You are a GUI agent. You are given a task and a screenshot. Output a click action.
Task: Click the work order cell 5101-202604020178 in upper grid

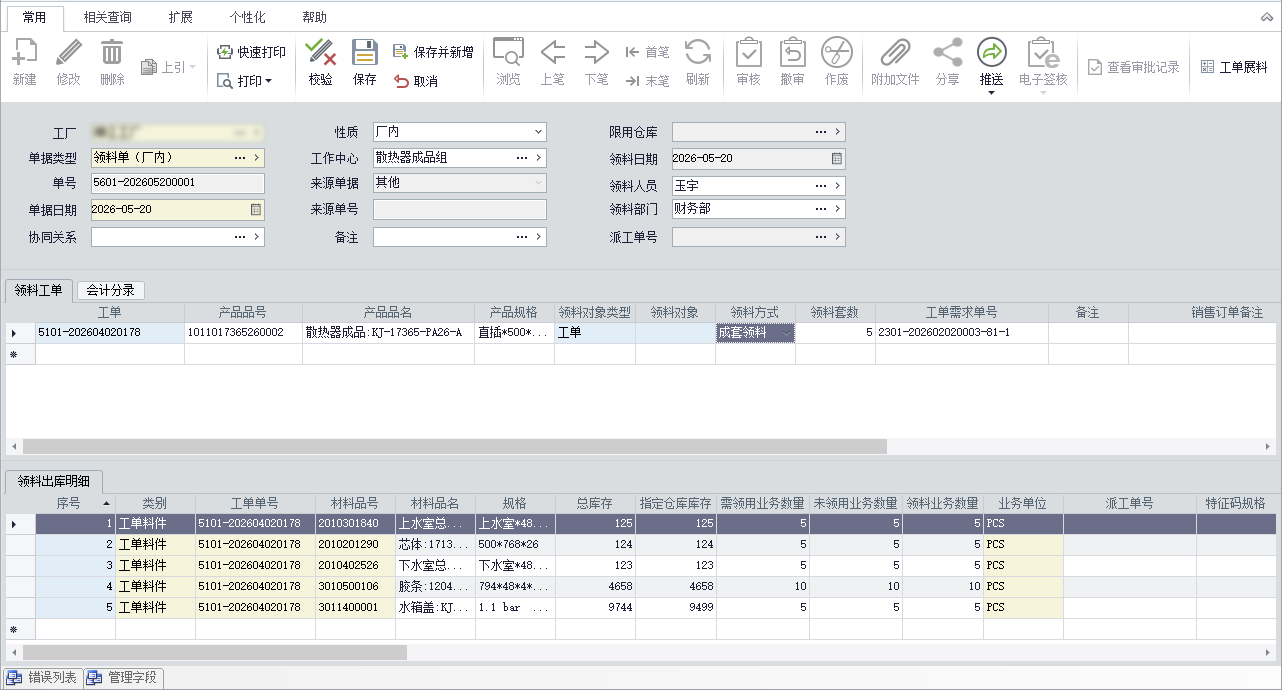tap(110, 333)
